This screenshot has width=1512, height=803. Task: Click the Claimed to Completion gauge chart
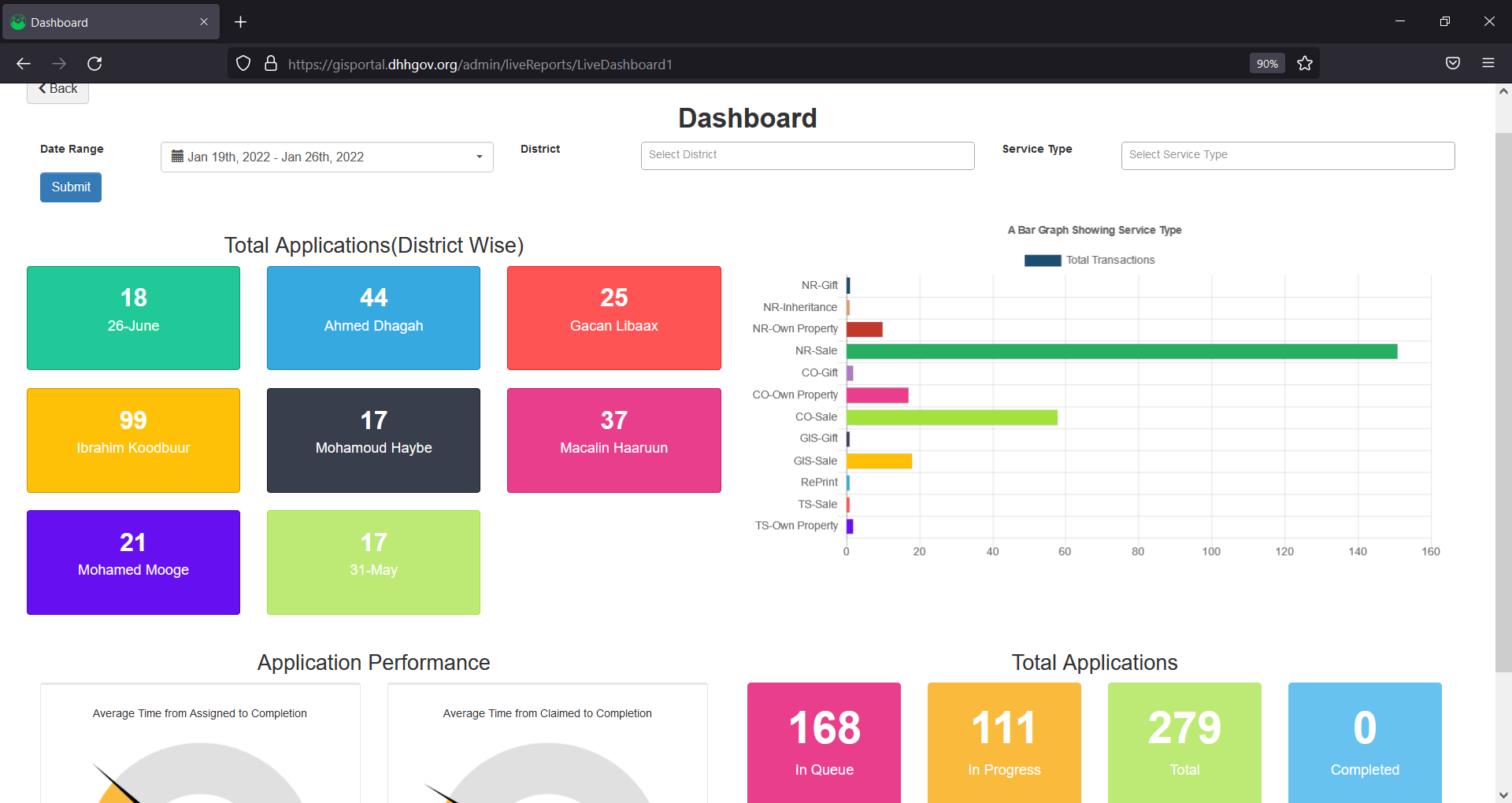point(547,772)
